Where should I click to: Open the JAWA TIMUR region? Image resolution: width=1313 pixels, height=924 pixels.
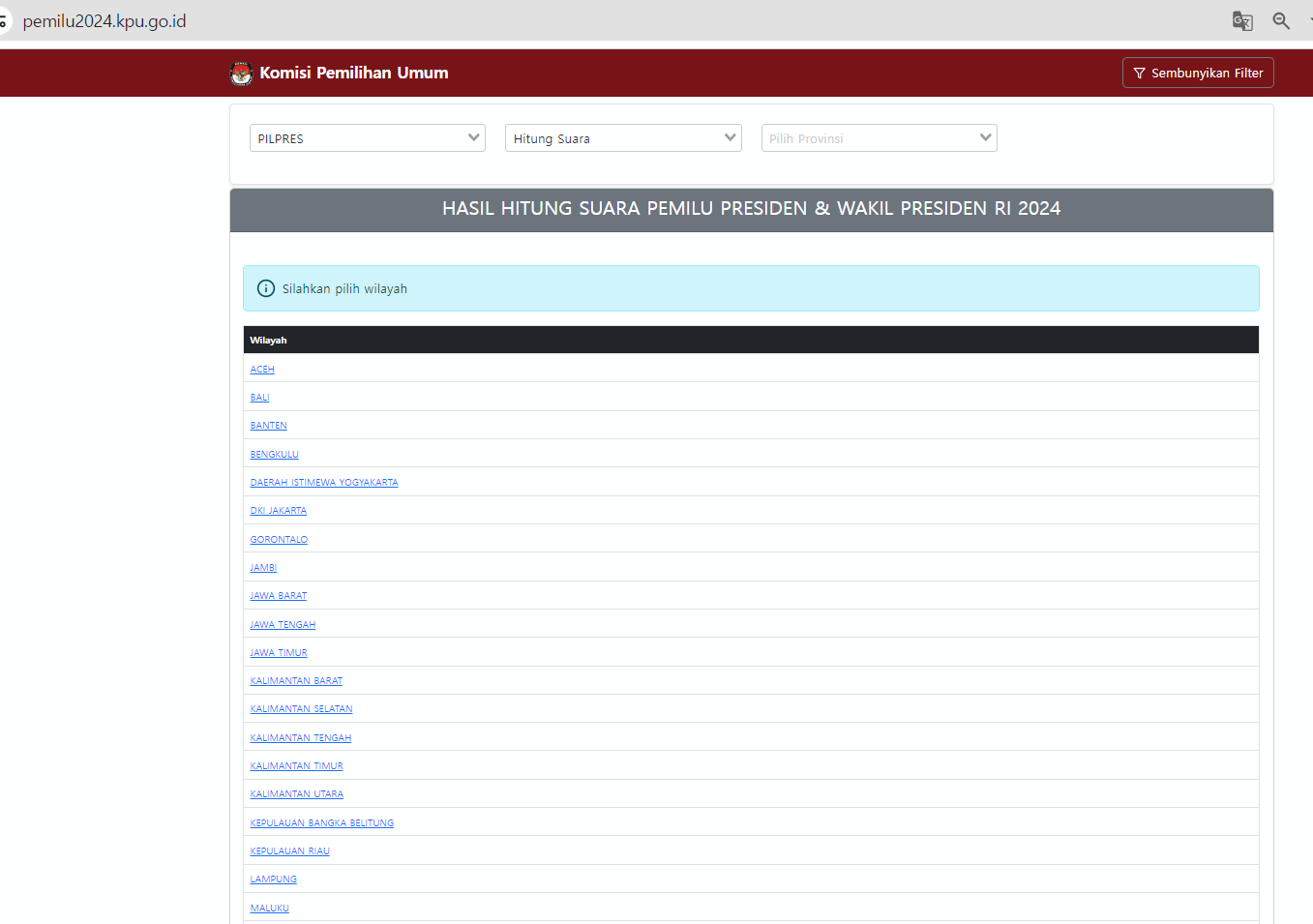pos(279,653)
